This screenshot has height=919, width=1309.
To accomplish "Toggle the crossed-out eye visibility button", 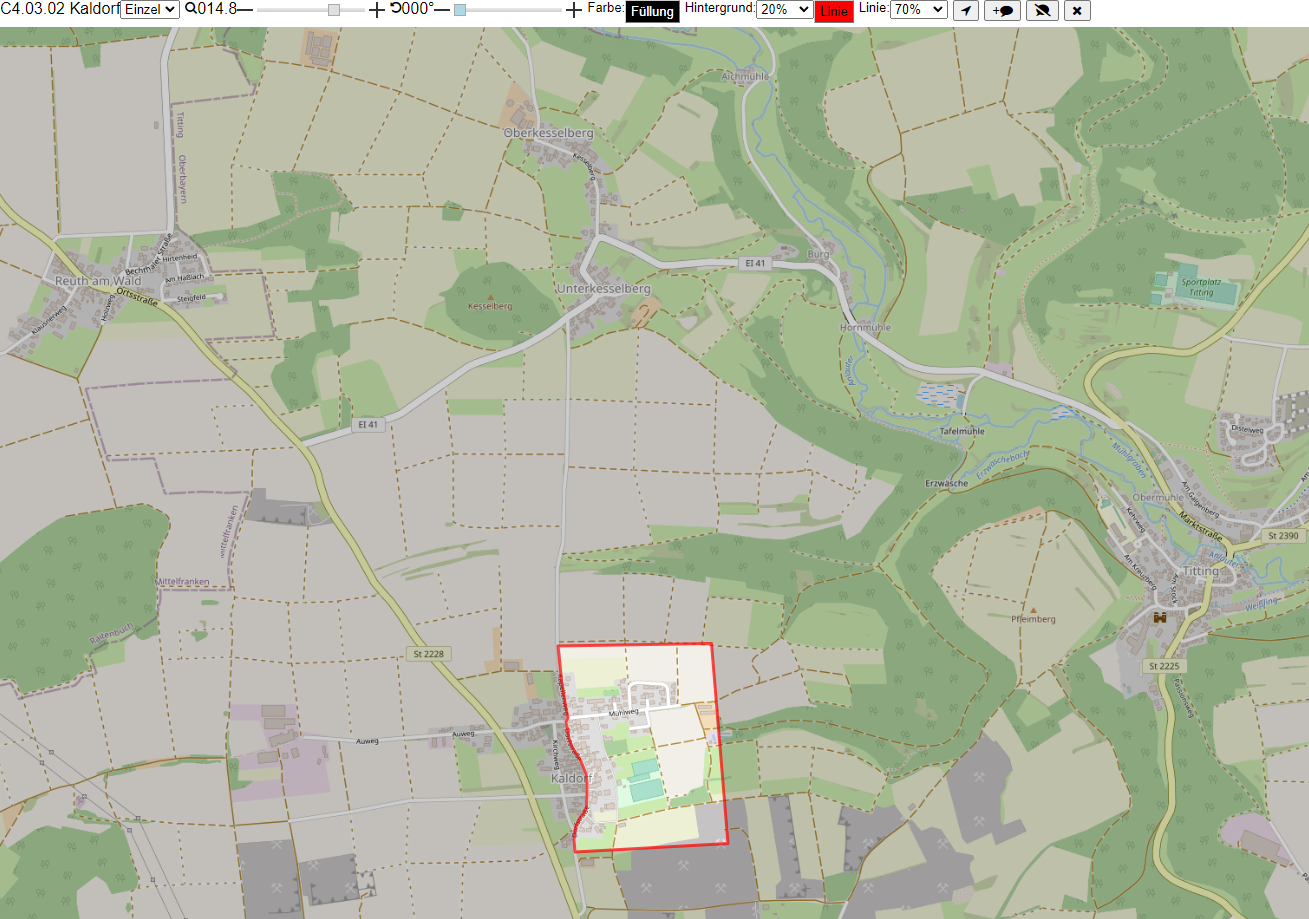I will (1042, 11).
